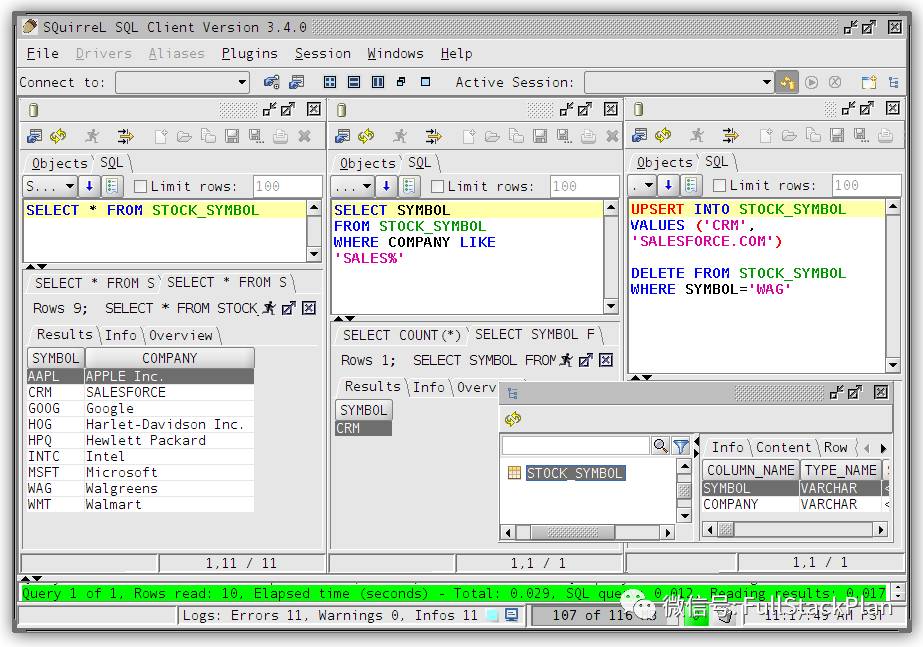The height and width of the screenshot is (647, 923).
Task: Run the SQL query in the leftmost panel
Action: pyautogui.click(x=92, y=136)
